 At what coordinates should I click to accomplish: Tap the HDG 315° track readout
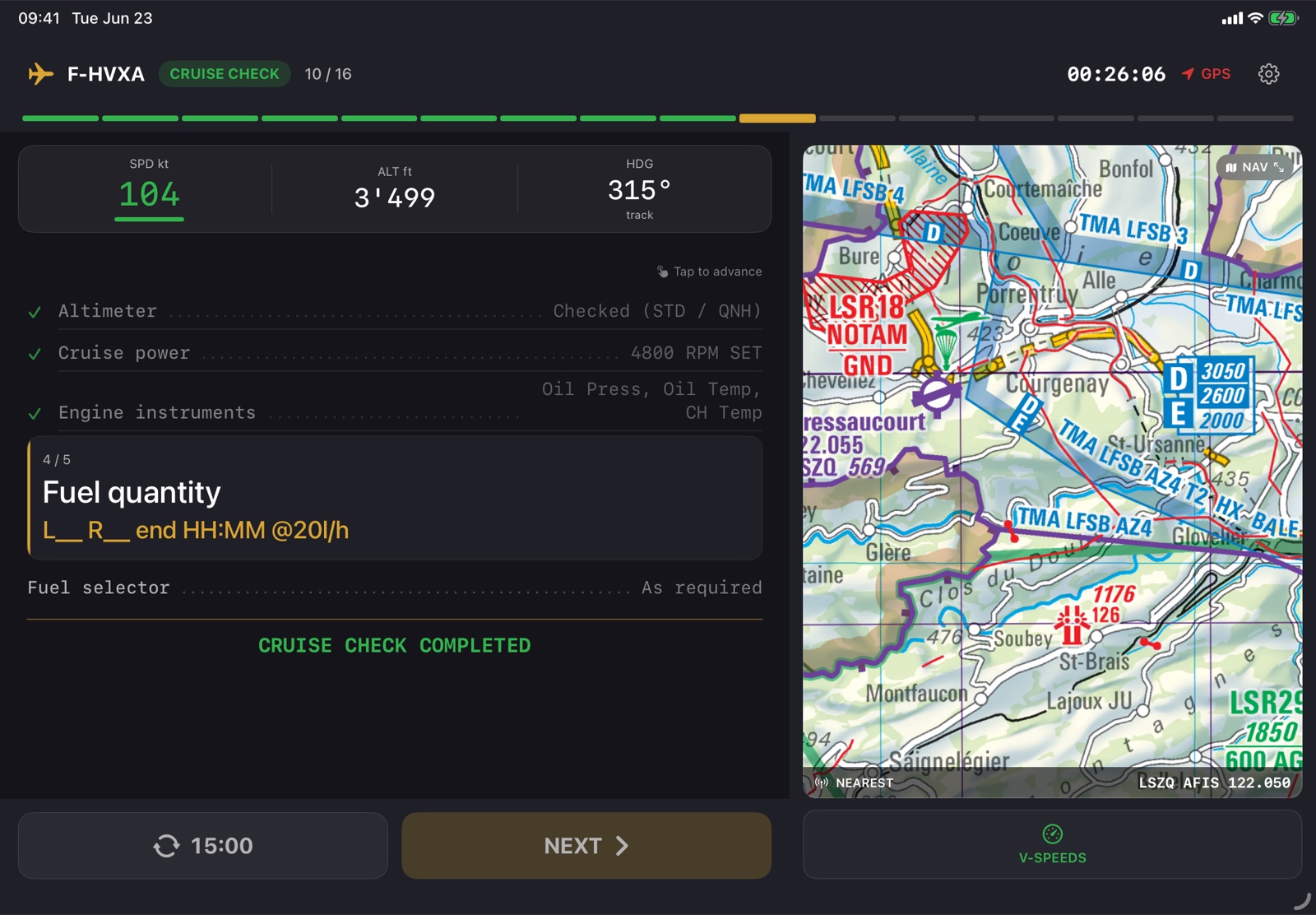coord(639,189)
